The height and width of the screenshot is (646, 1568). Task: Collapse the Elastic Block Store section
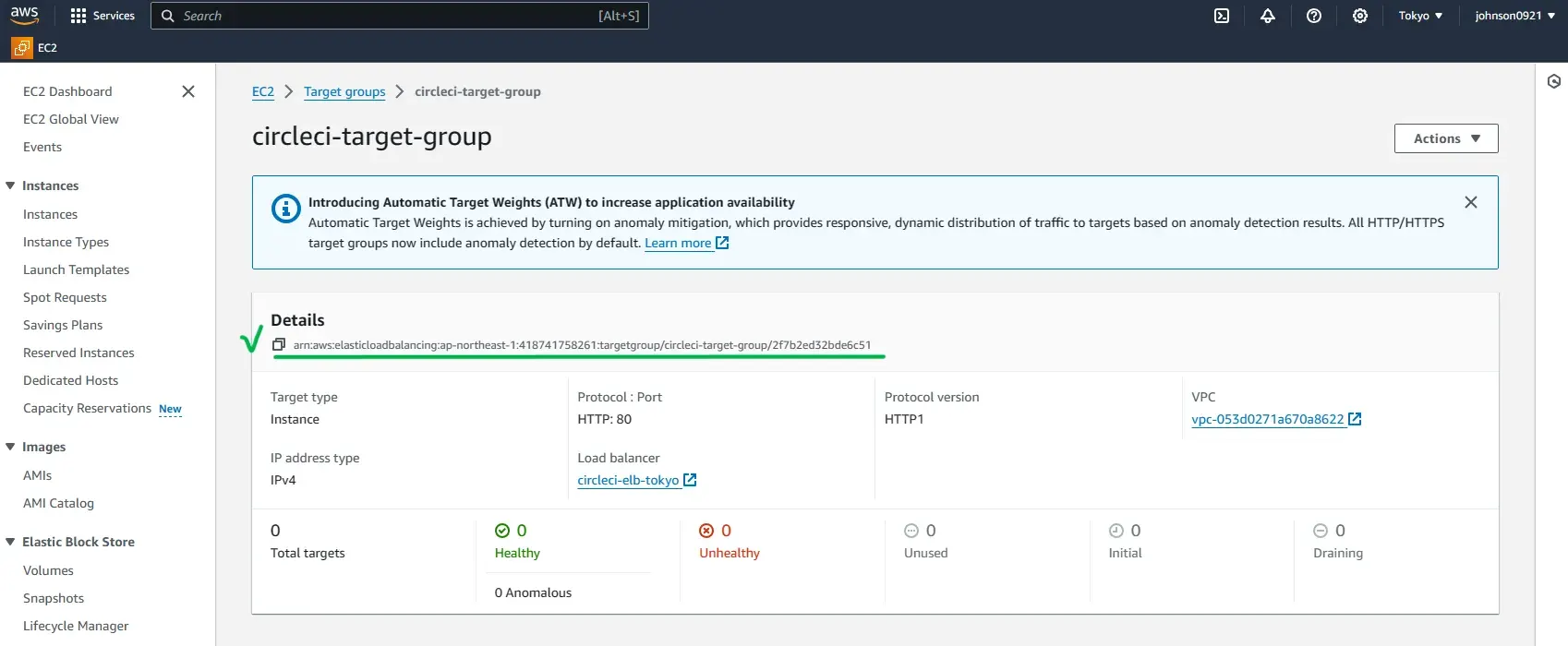11,542
